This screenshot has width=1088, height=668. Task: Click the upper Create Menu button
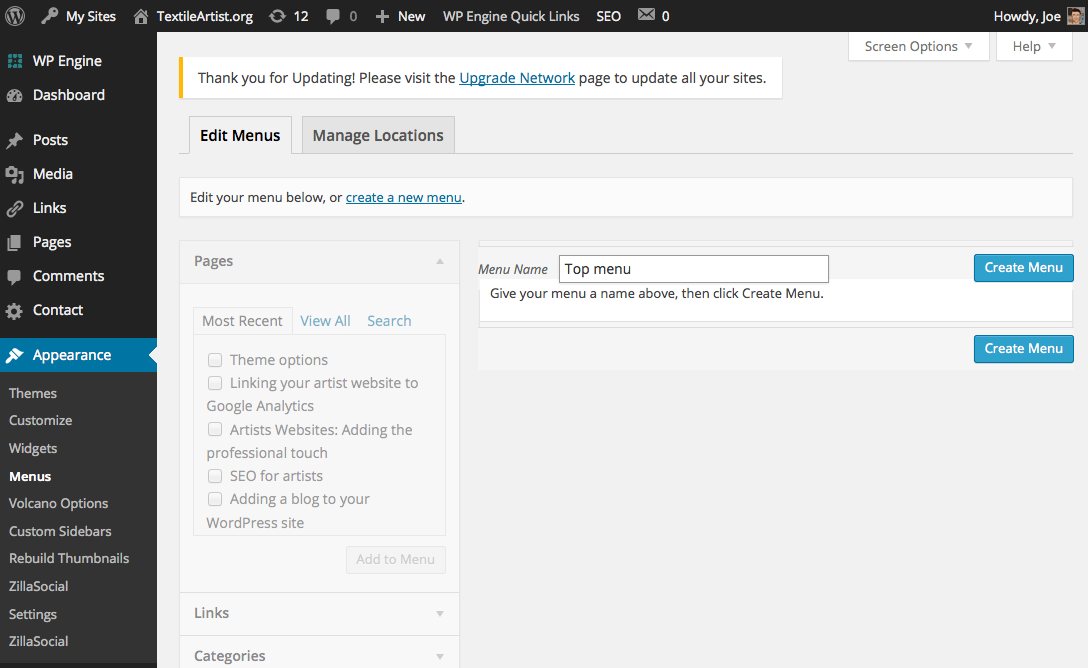[x=1023, y=268]
